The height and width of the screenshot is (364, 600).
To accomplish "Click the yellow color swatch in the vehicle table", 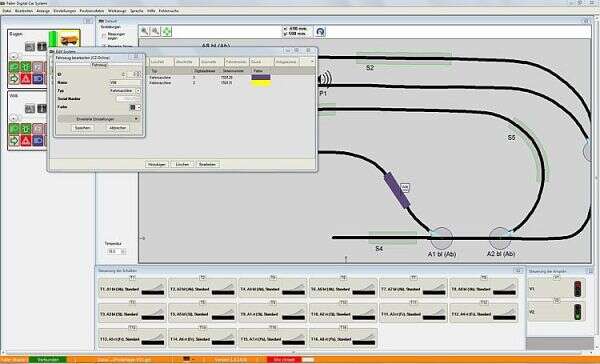I will [x=261, y=83].
